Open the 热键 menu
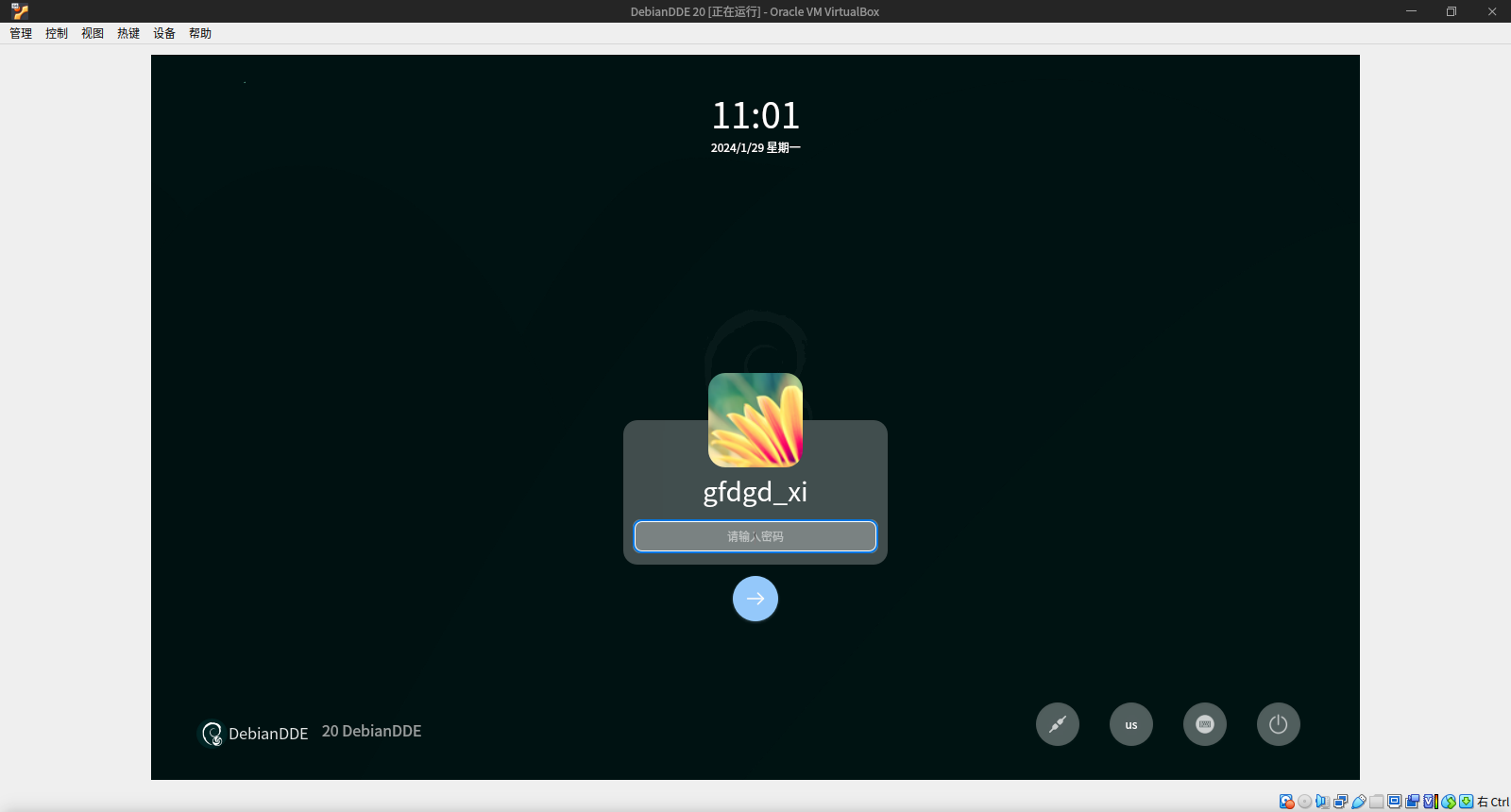1511x812 pixels. click(128, 33)
